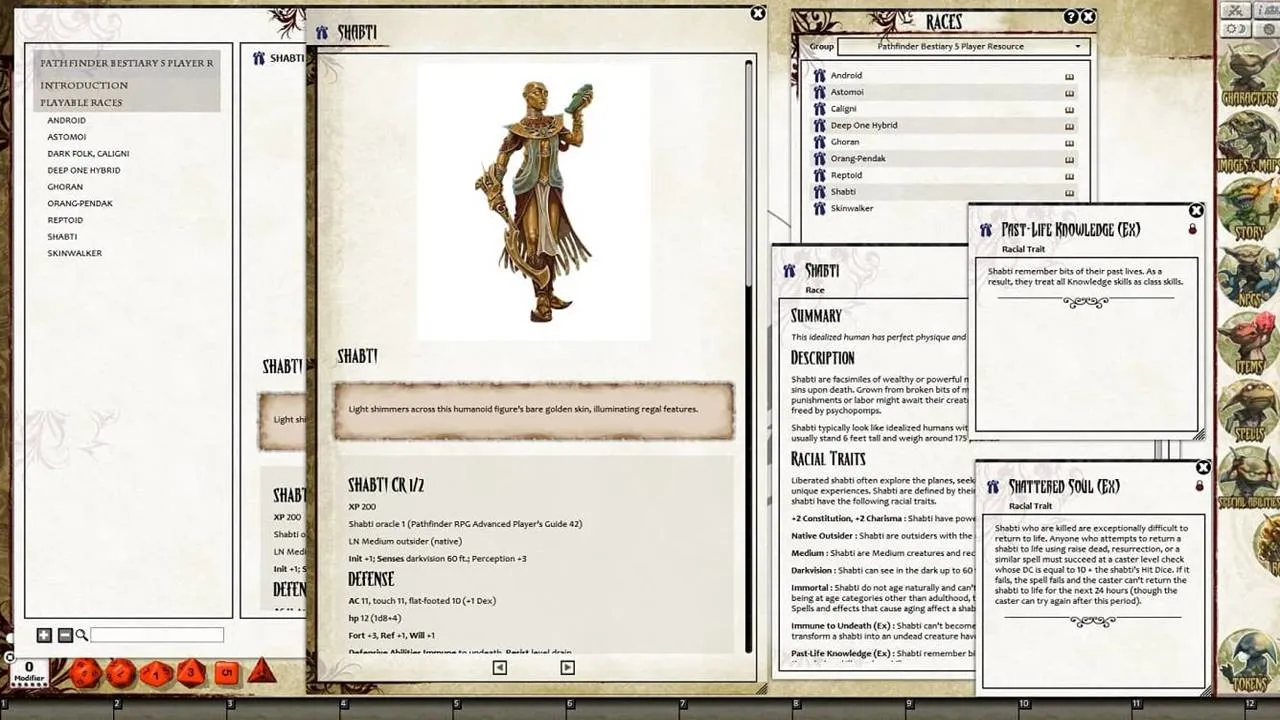The height and width of the screenshot is (720, 1280).
Task: Select Pathfinder Bestiary 5 Player heading in index
Action: pyautogui.click(x=127, y=63)
